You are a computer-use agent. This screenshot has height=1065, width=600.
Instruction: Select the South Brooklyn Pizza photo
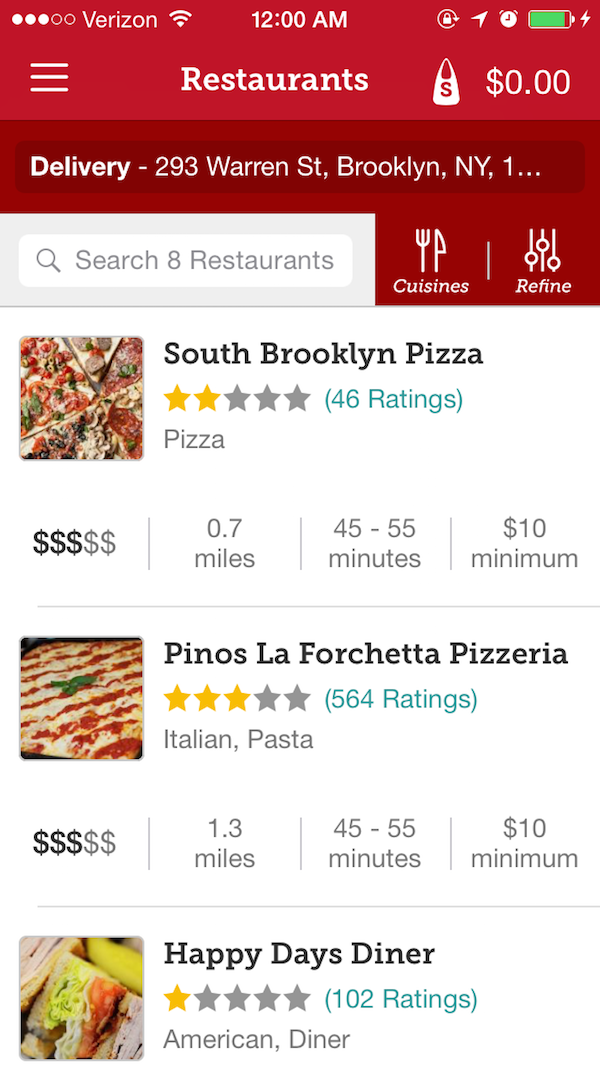click(82, 398)
